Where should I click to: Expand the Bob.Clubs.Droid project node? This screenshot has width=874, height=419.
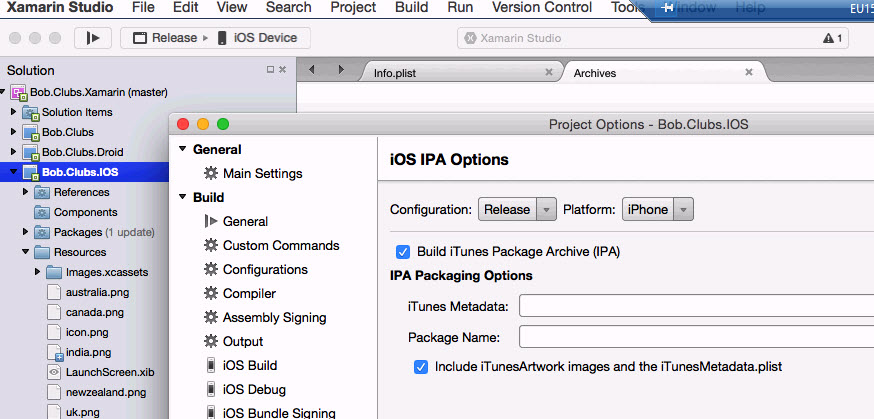[13, 152]
